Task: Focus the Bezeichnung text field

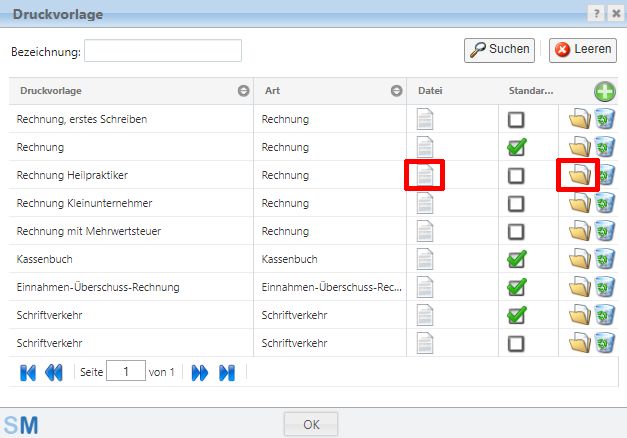Action: click(x=163, y=50)
